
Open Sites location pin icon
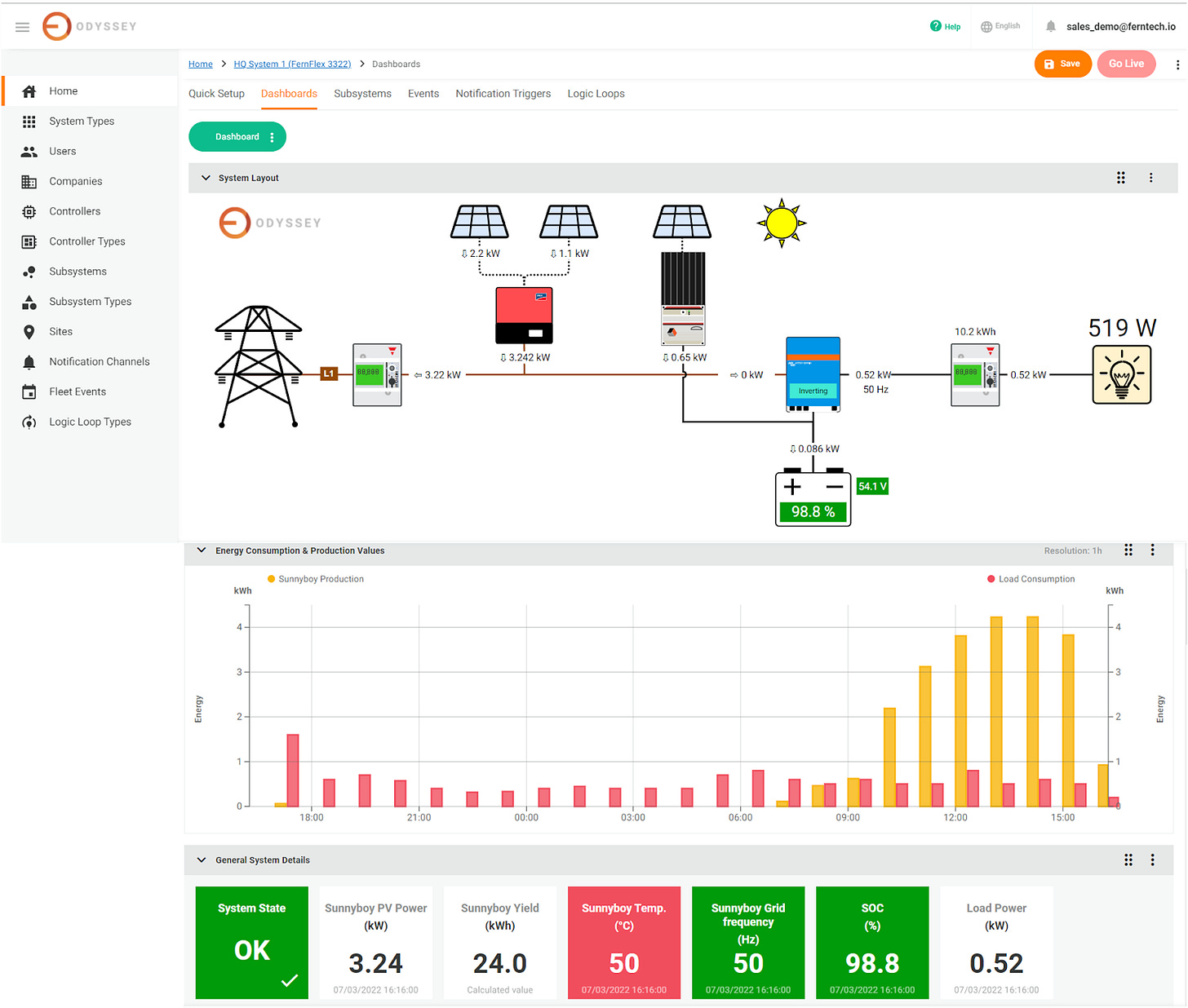29,332
